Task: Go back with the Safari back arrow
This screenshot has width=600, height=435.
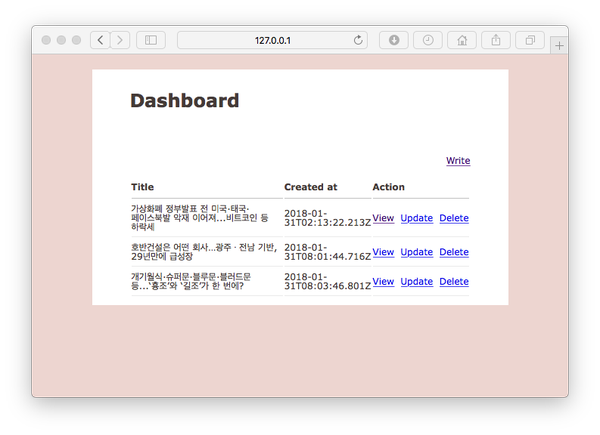Action: pyautogui.click(x=100, y=40)
